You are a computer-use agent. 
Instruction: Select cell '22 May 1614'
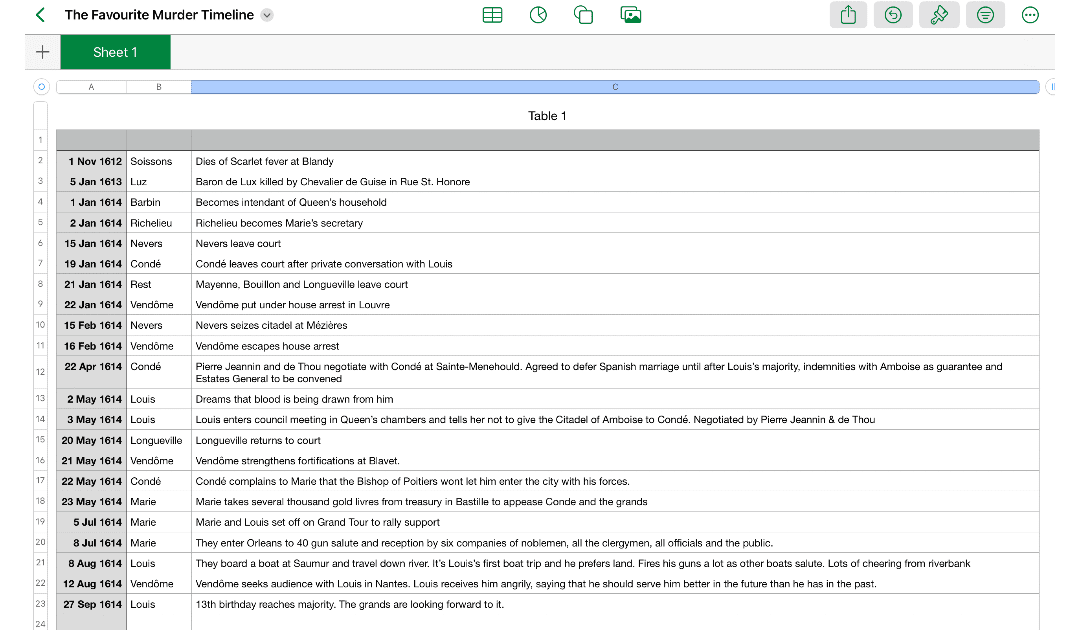tap(91, 481)
